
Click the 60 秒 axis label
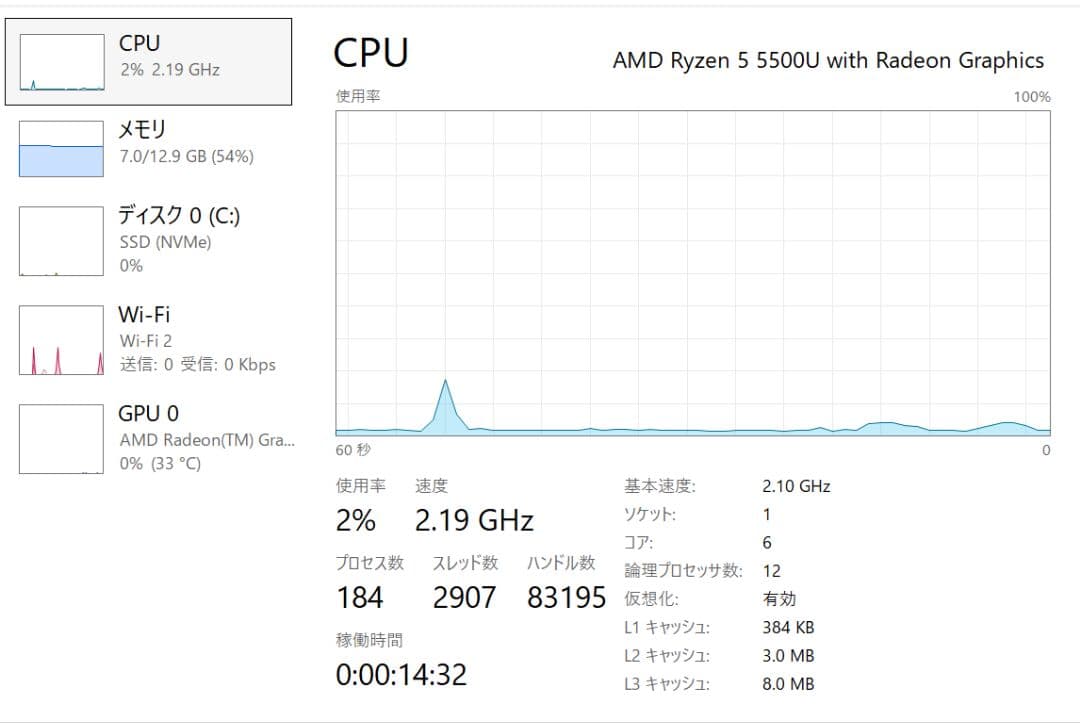click(355, 450)
